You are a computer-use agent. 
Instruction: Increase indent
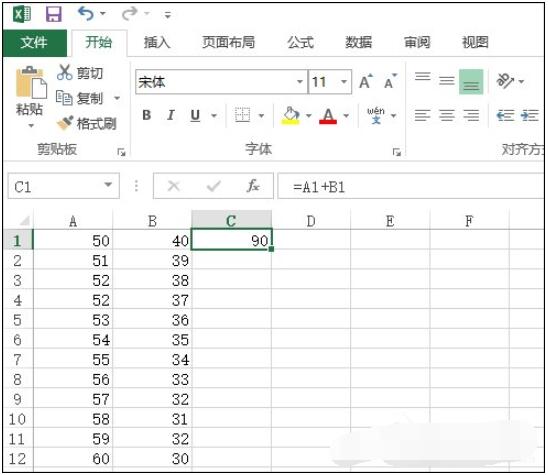pos(529,115)
